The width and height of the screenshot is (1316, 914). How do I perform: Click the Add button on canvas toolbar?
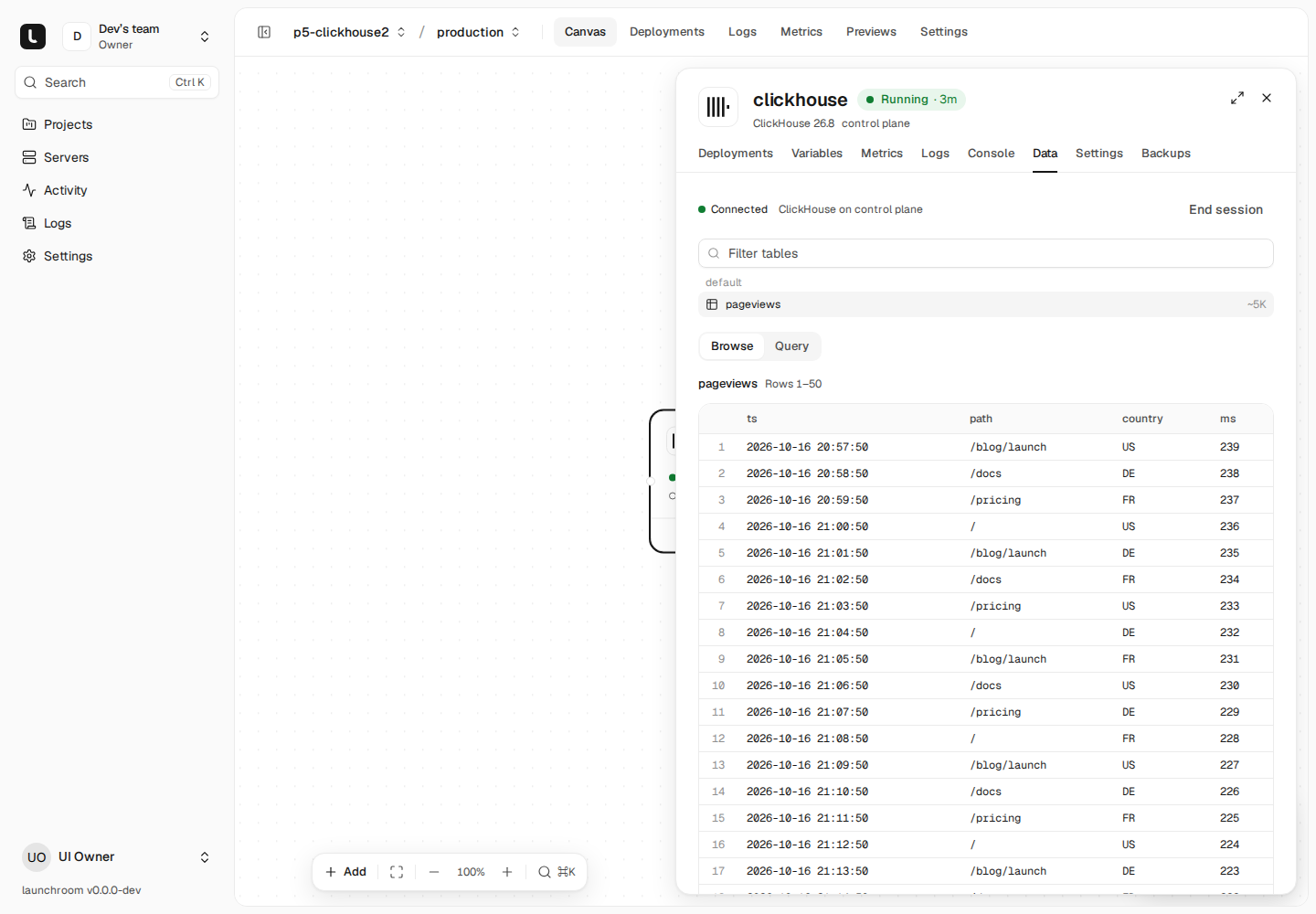click(x=346, y=872)
